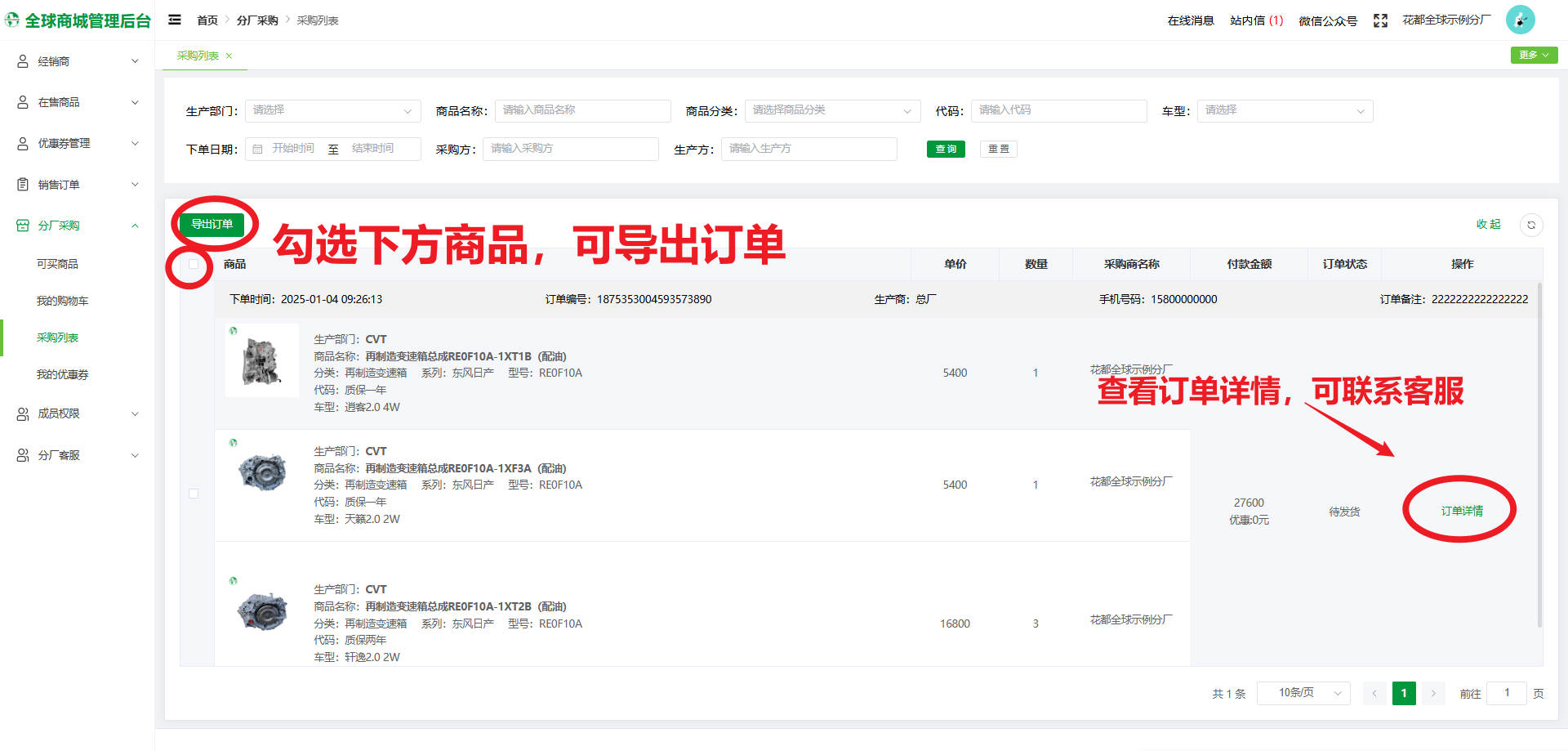This screenshot has height=751, width=1568.
Task: Check the select-all checkbox in table header
Action: click(194, 264)
